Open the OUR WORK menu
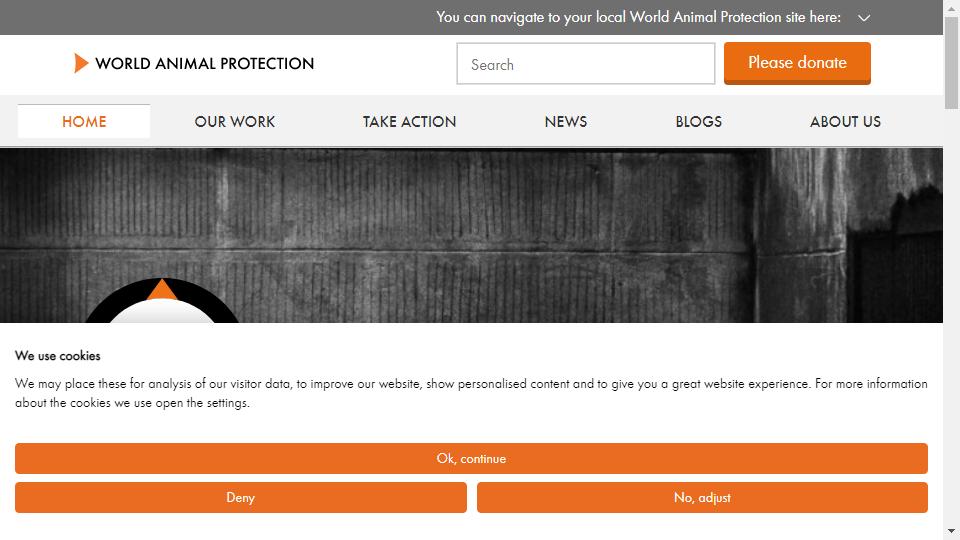 234,122
